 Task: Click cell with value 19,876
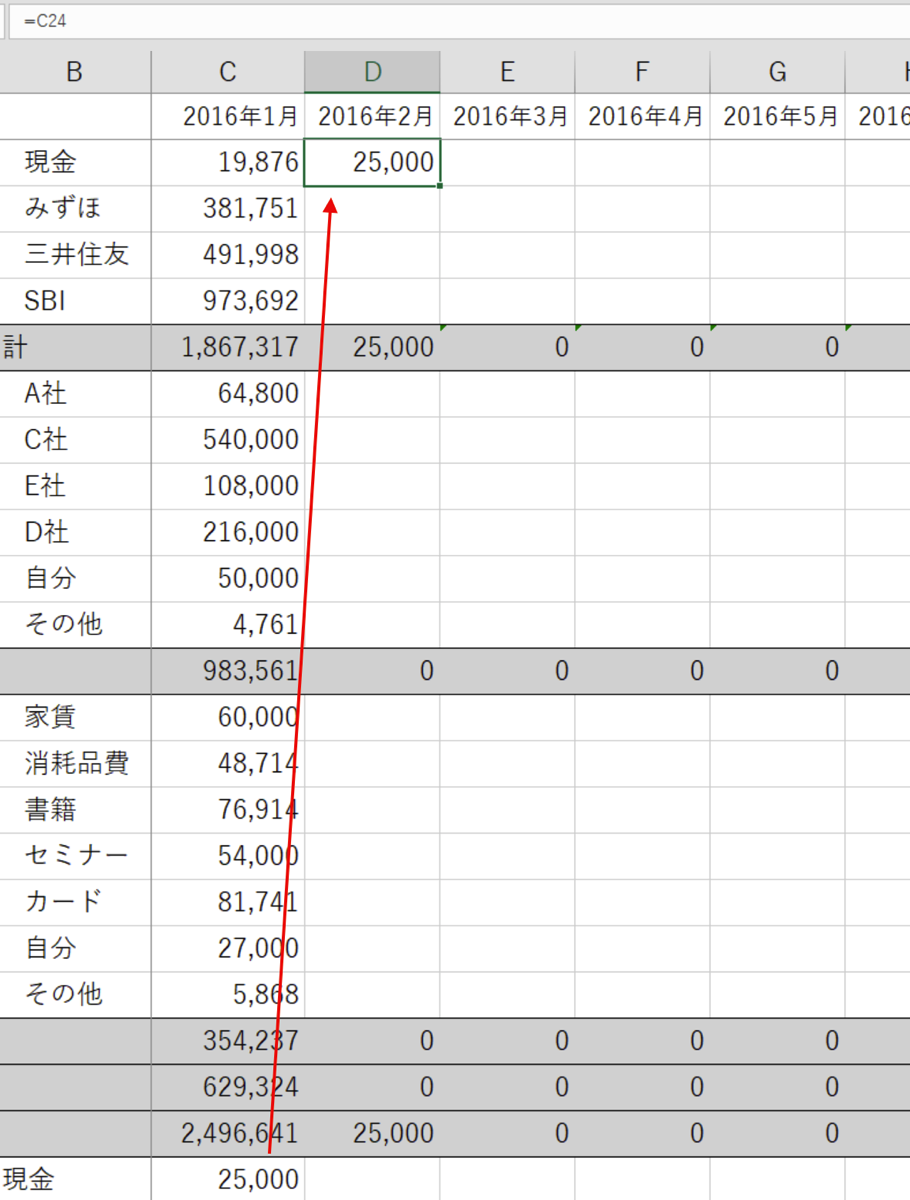tap(228, 162)
